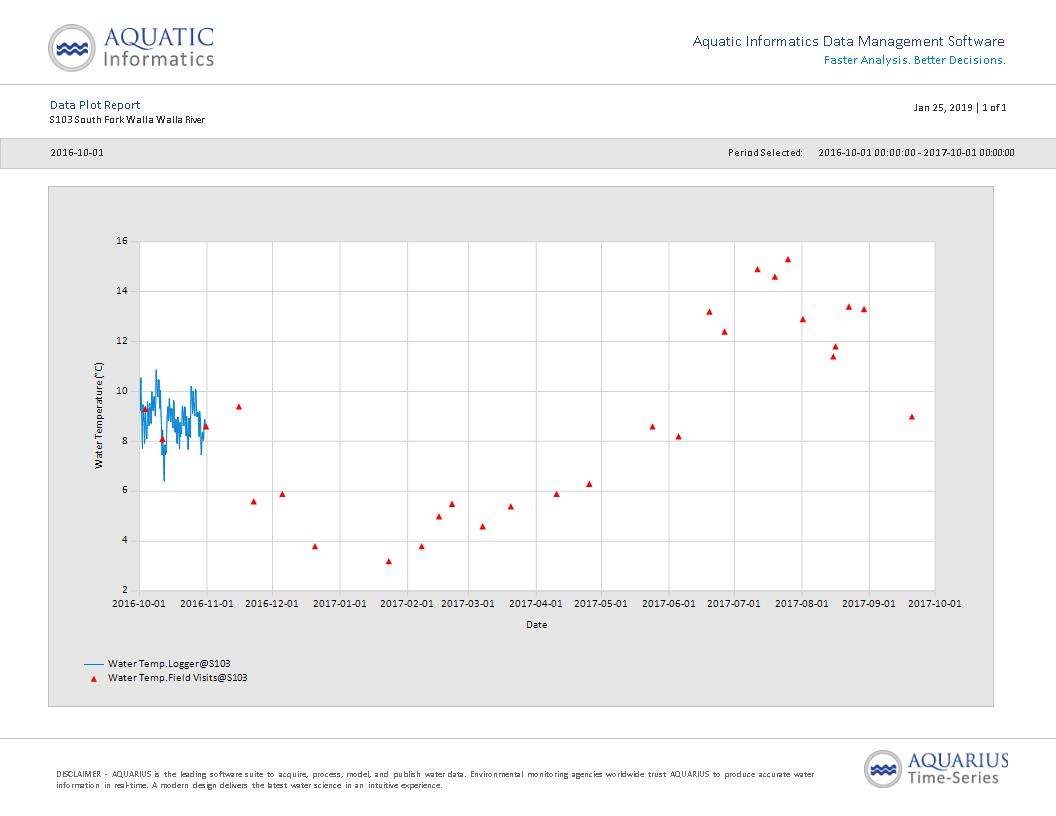Click the Aquatic Informatics wave logo icon
Screen dimensions: 1056x816
pos(71,48)
